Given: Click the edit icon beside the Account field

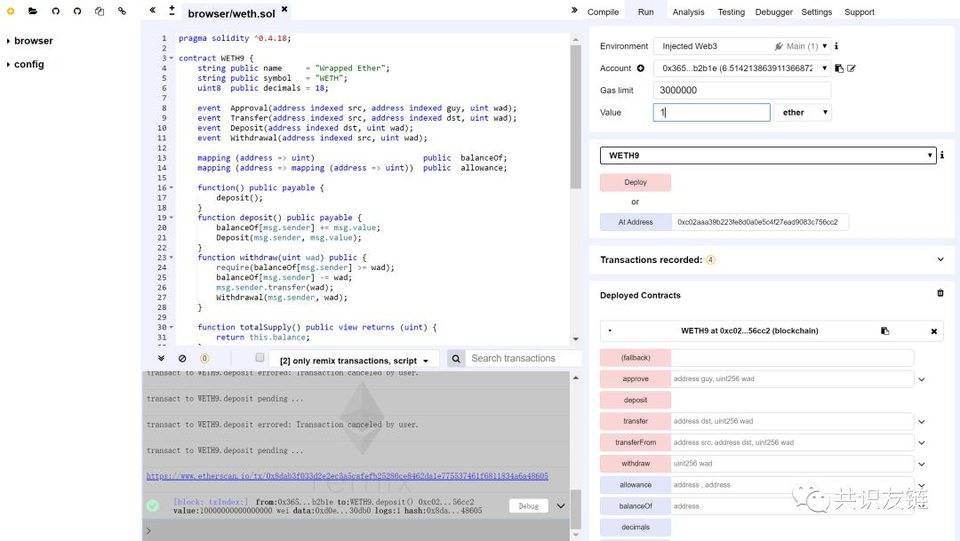Looking at the screenshot, I should pos(851,68).
